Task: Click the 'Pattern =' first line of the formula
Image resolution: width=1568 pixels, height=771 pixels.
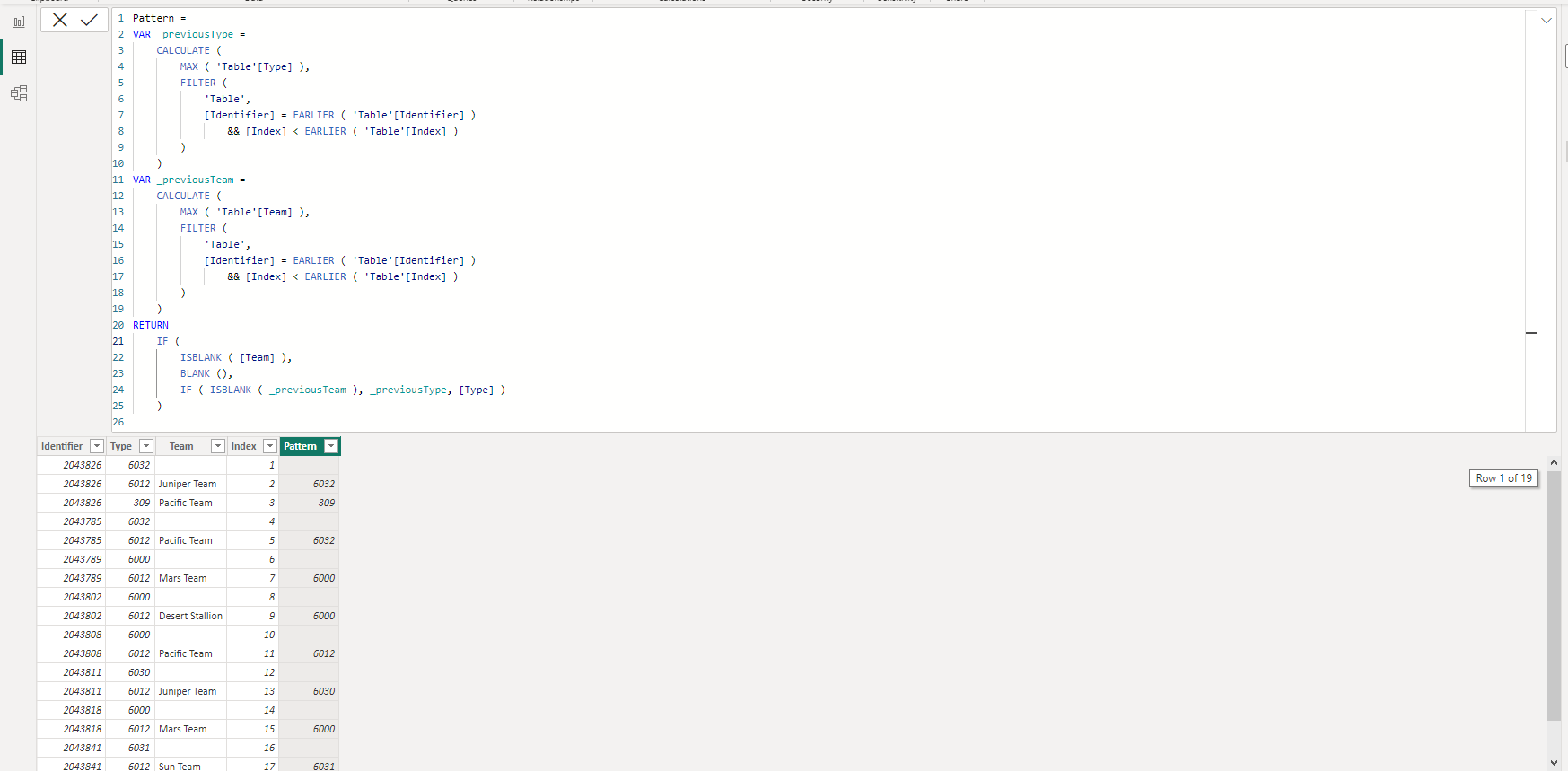Action: click(160, 18)
